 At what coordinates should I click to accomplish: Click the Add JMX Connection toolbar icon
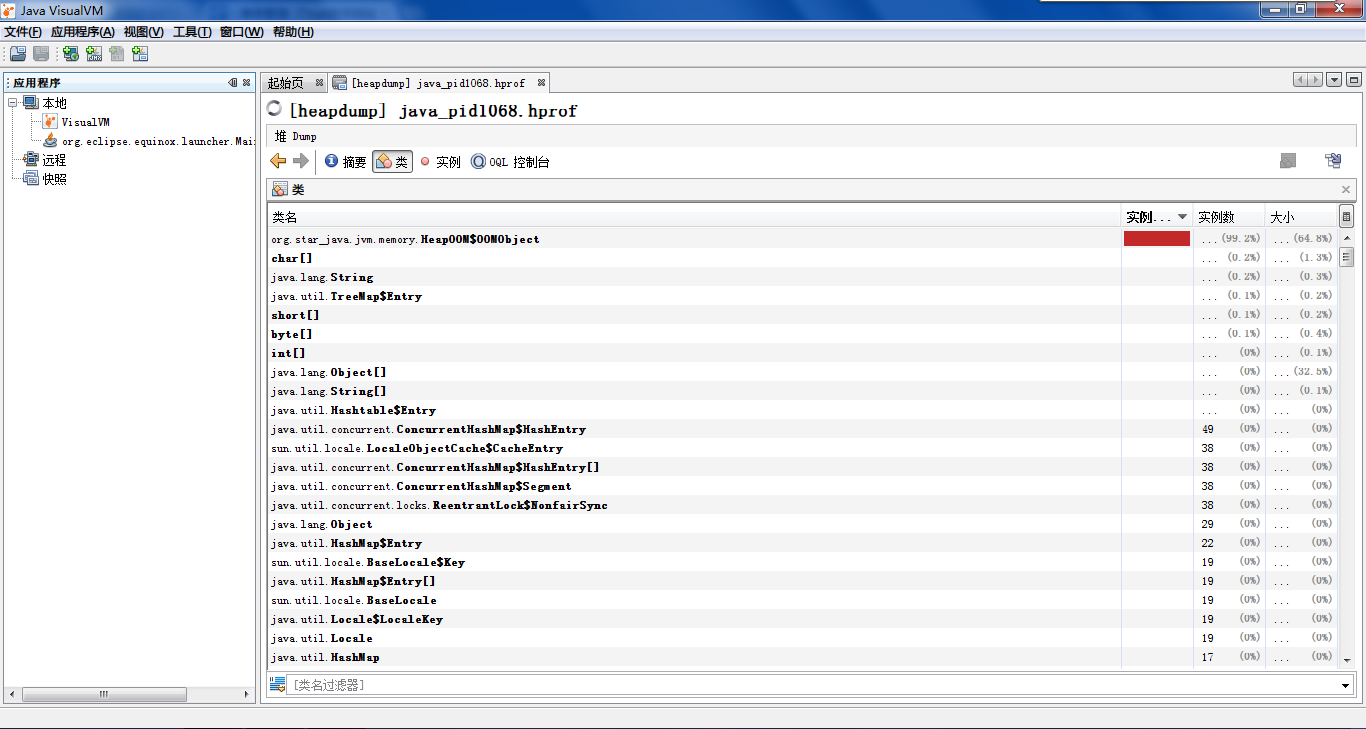click(94, 54)
